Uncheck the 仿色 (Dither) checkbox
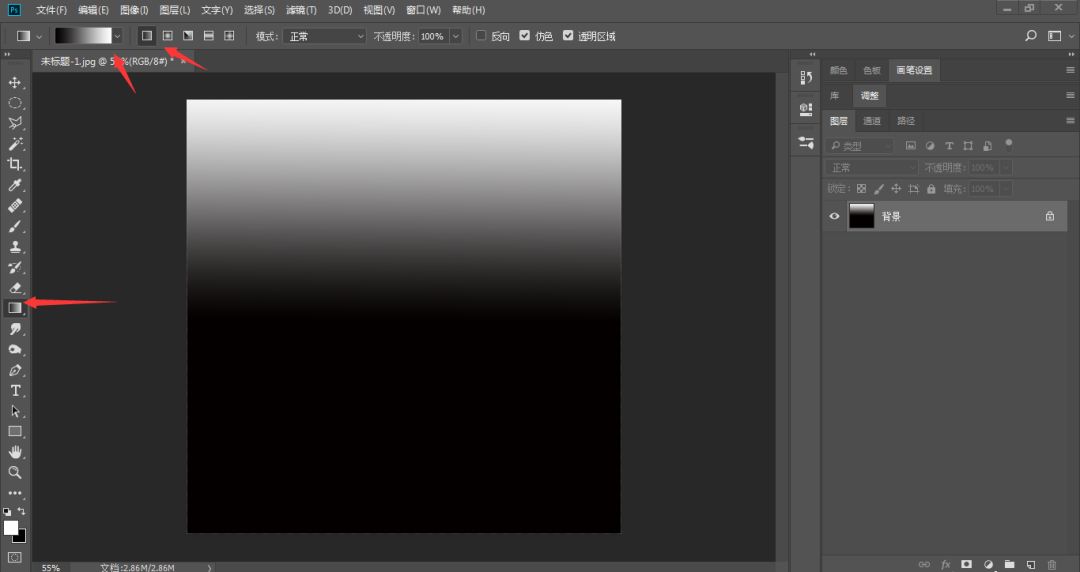The width and height of the screenshot is (1080, 572). [525, 36]
